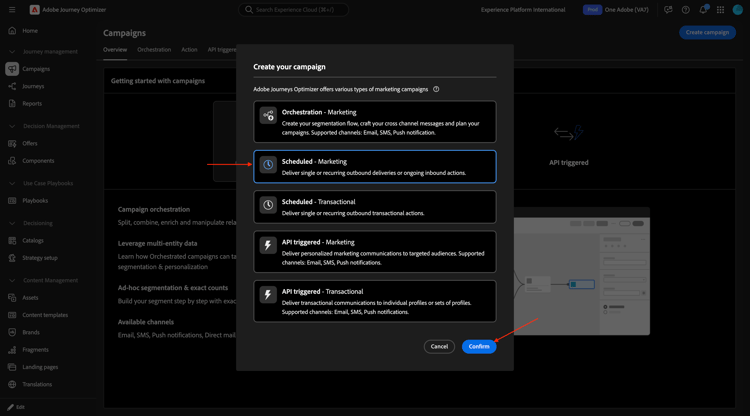Switch to the Overview tab
Image resolution: width=750 pixels, height=416 pixels.
115,50
